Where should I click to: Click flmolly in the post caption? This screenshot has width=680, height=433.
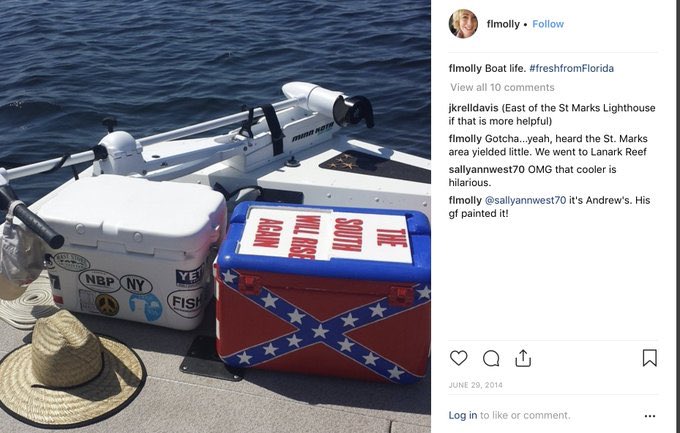[x=465, y=69]
